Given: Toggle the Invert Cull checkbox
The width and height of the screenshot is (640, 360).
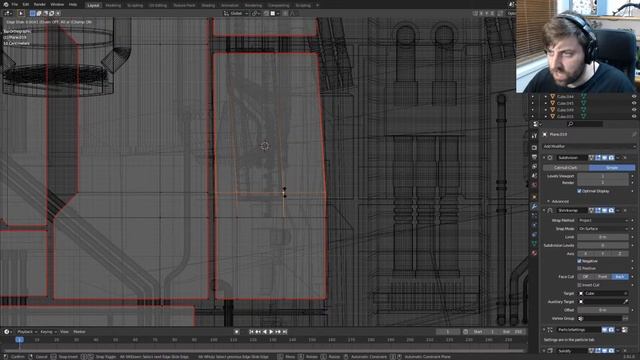Looking at the screenshot, I should click(x=579, y=285).
